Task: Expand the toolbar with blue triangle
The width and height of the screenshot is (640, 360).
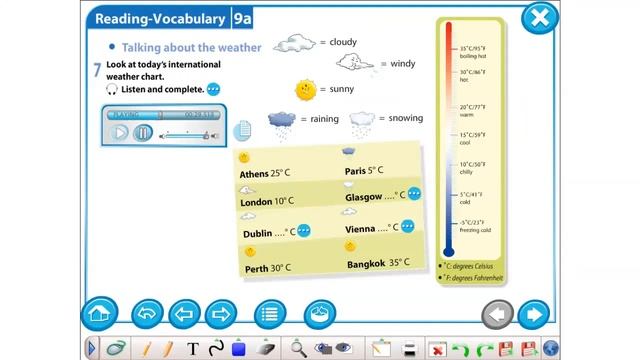Action: 91,349
